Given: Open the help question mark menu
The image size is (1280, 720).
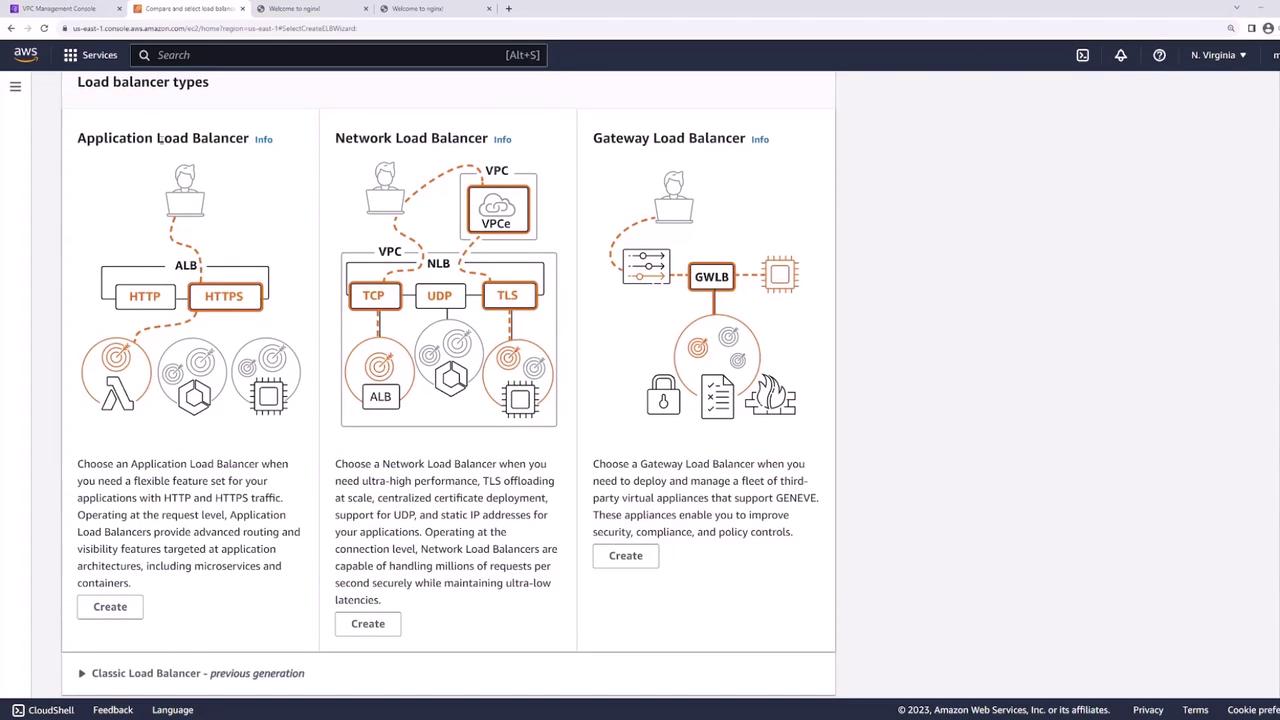Looking at the screenshot, I should click(1159, 55).
